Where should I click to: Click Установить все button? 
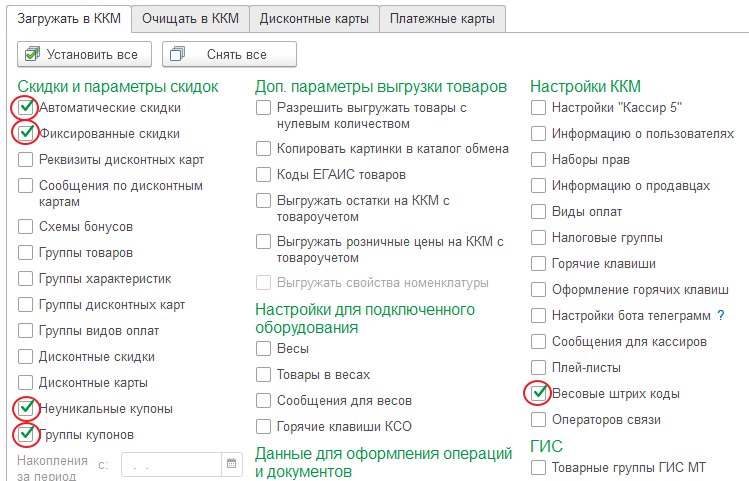85,54
